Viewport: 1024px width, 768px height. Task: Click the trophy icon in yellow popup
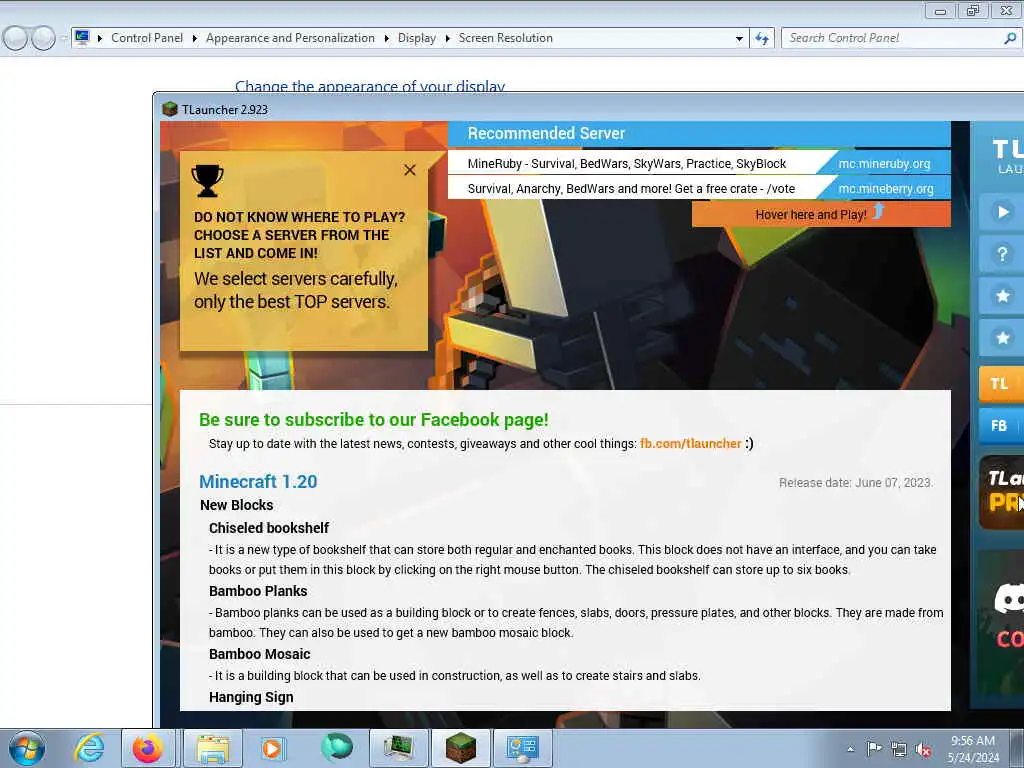click(x=207, y=180)
